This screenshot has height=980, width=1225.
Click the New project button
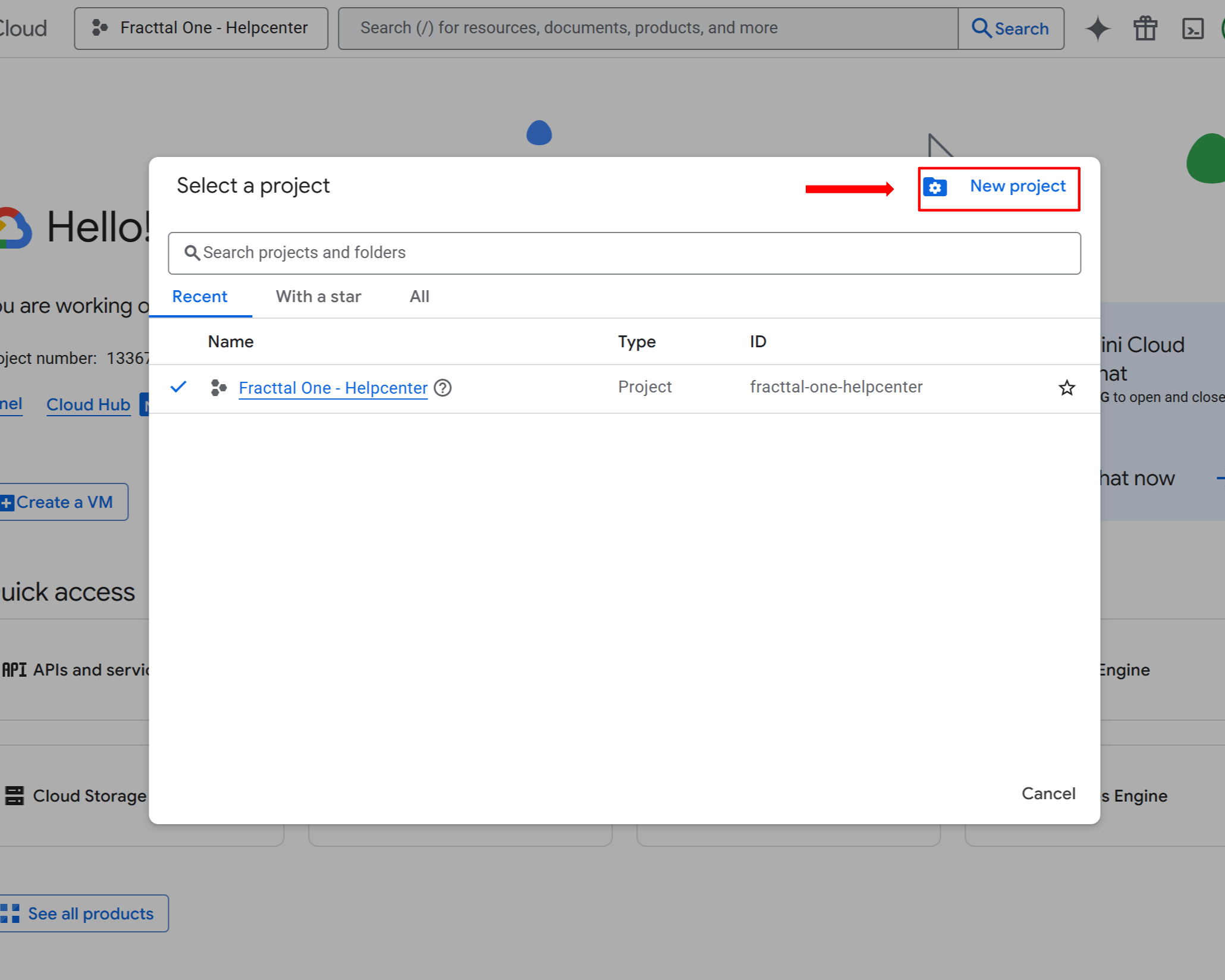[x=1017, y=187]
